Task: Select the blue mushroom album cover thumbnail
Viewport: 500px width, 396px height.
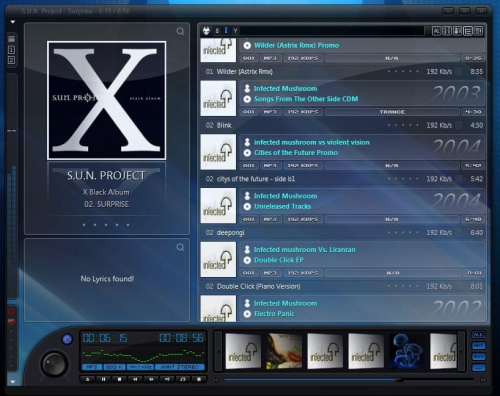Action: tap(407, 351)
